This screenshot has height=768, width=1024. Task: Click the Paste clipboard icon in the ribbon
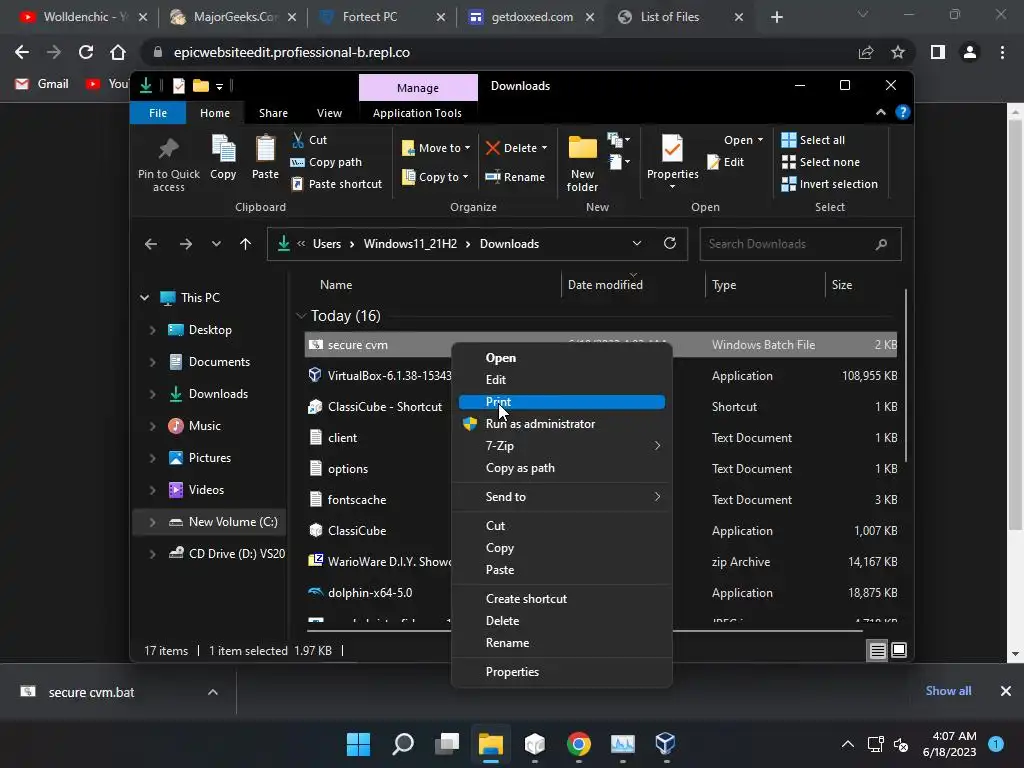point(265,148)
